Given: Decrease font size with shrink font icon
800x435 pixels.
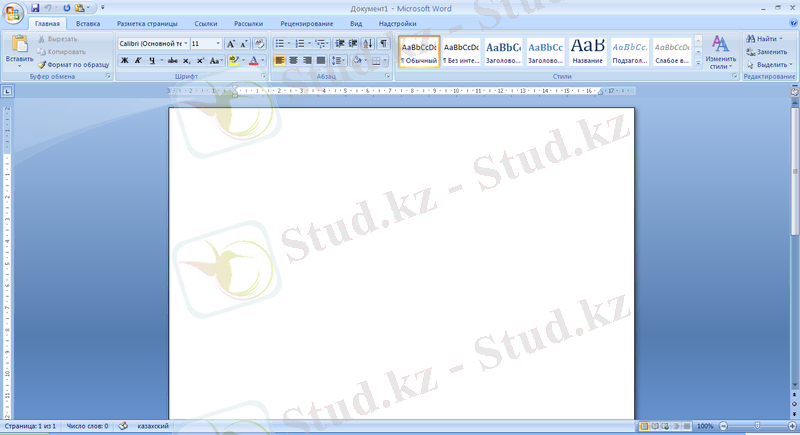Looking at the screenshot, I should coord(244,44).
